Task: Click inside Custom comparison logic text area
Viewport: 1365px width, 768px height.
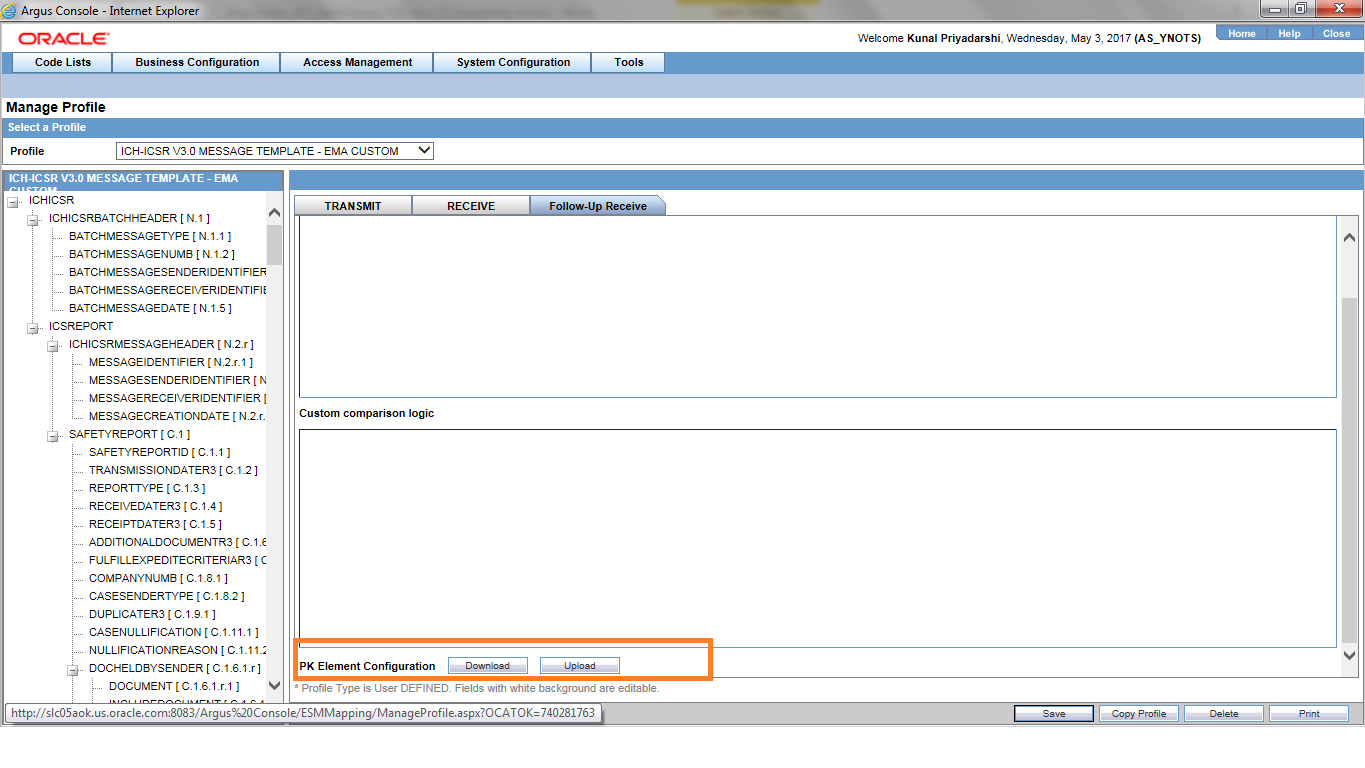Action: (x=817, y=538)
